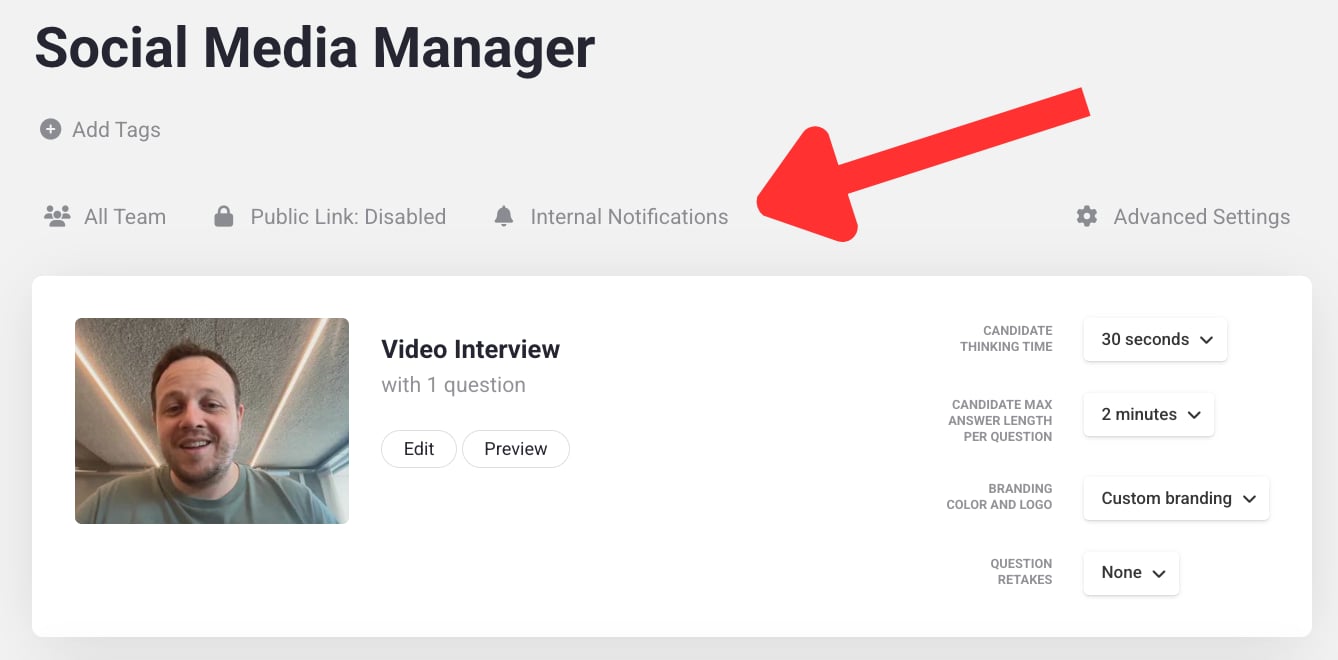Open Internal Notifications settings

(629, 216)
